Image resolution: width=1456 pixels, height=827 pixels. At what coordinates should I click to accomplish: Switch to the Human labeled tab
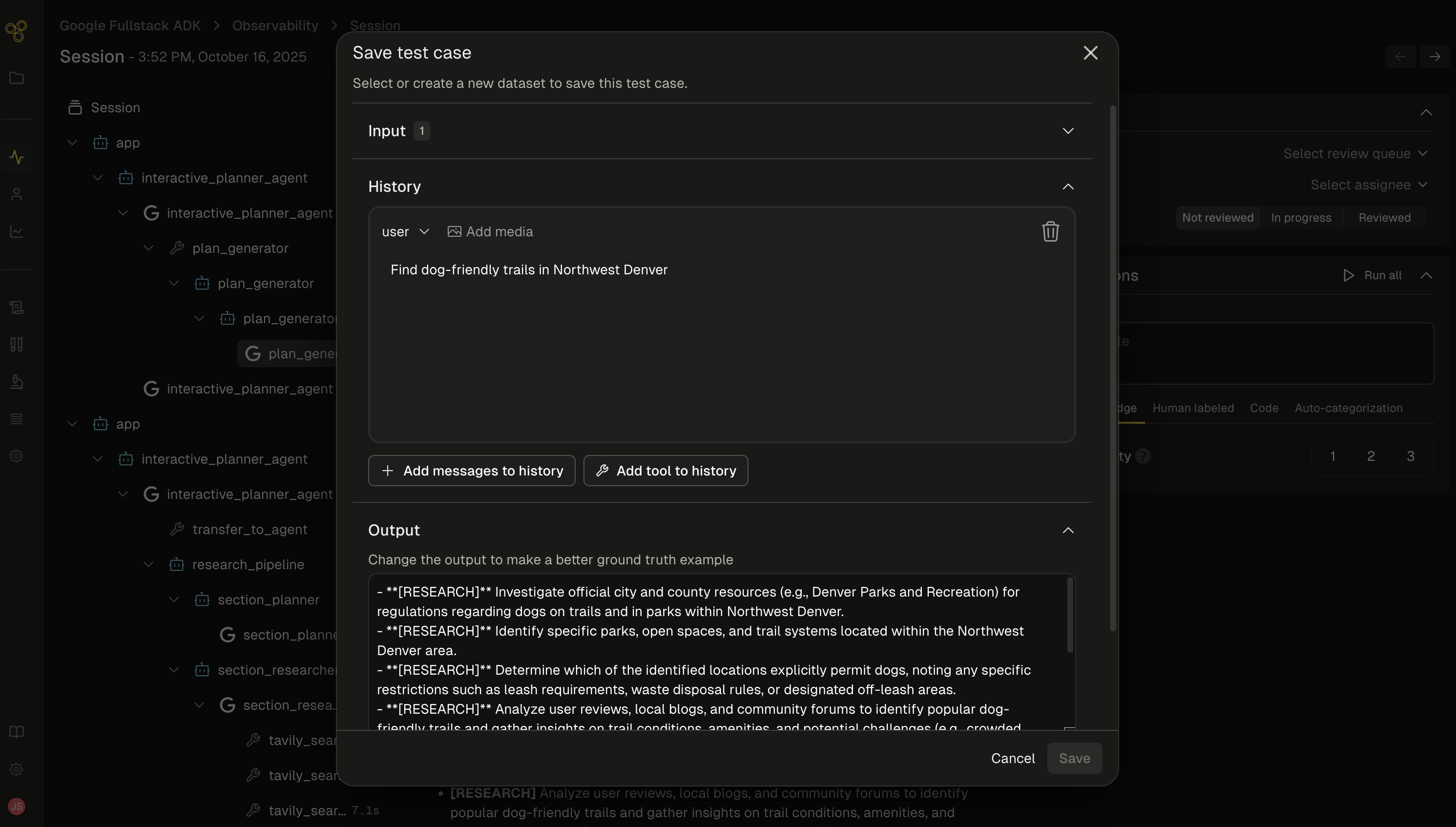(1192, 408)
